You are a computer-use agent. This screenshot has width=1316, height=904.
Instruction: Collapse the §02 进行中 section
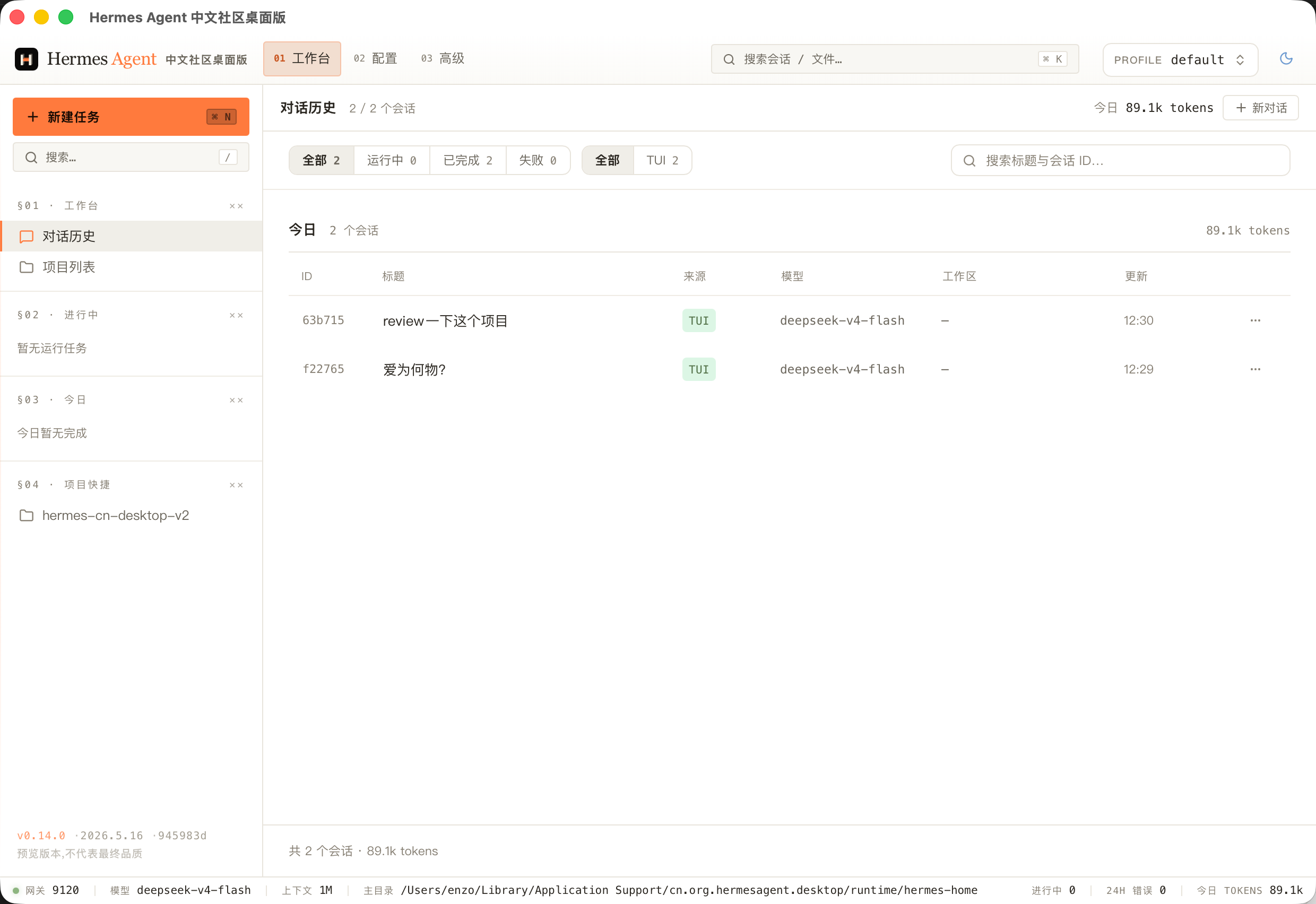[236, 316]
